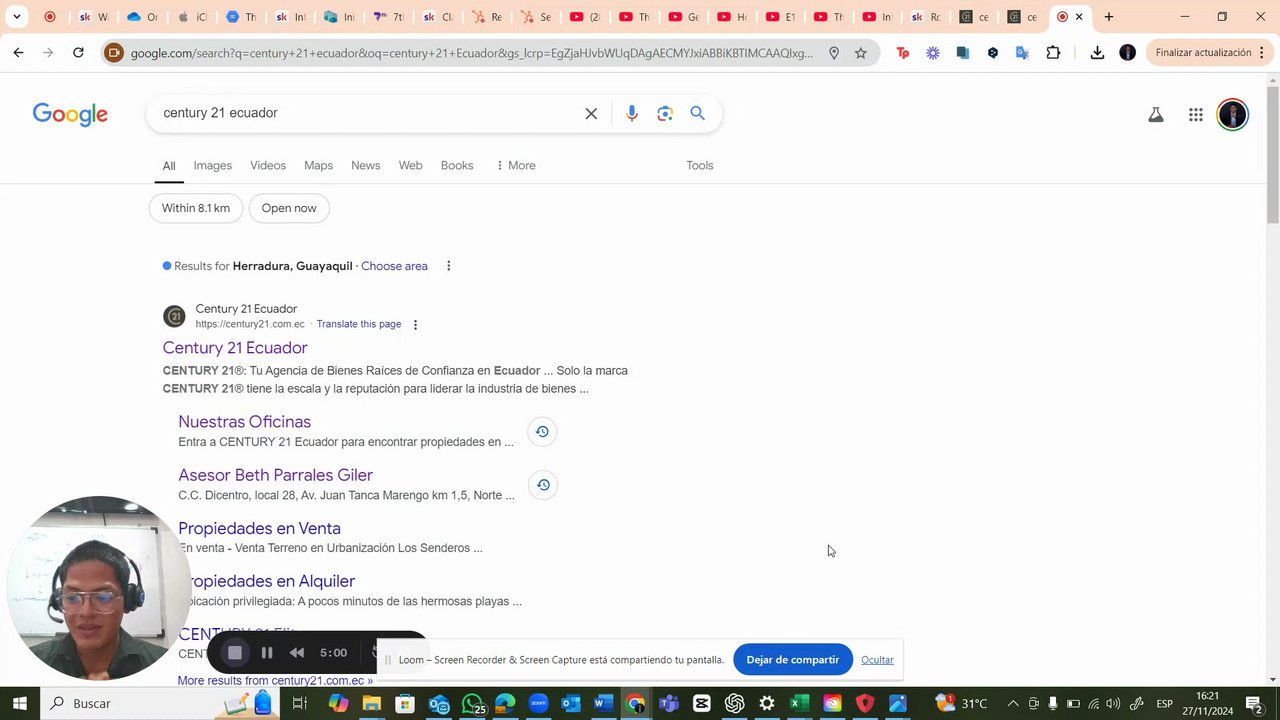This screenshot has width=1280, height=720.
Task: Switch to the Web tab
Action: [x=410, y=166]
